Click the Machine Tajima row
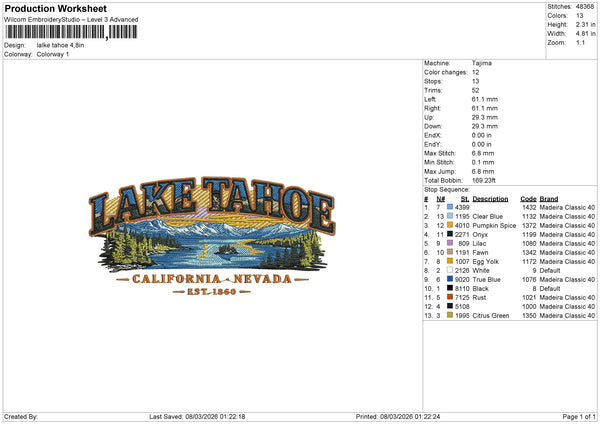The image size is (600, 424). click(460, 63)
